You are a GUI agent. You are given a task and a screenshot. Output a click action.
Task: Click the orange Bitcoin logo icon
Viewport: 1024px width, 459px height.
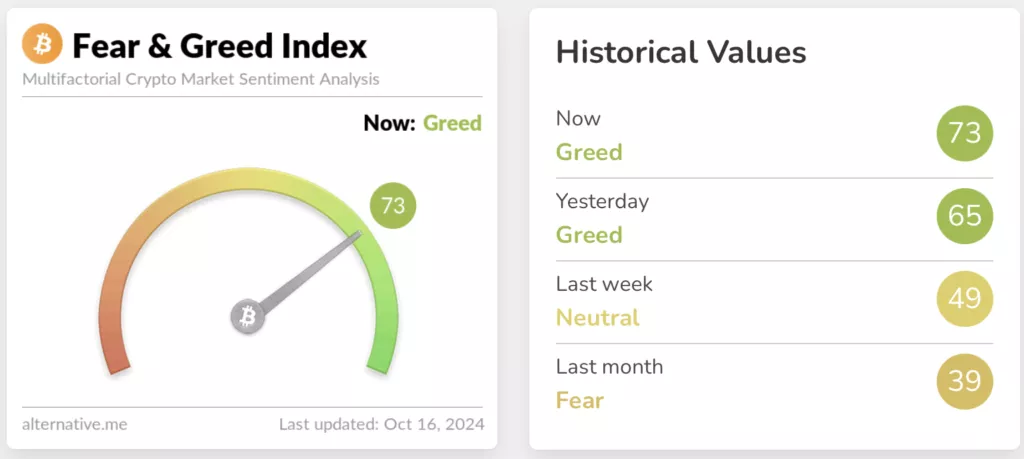coord(42,45)
